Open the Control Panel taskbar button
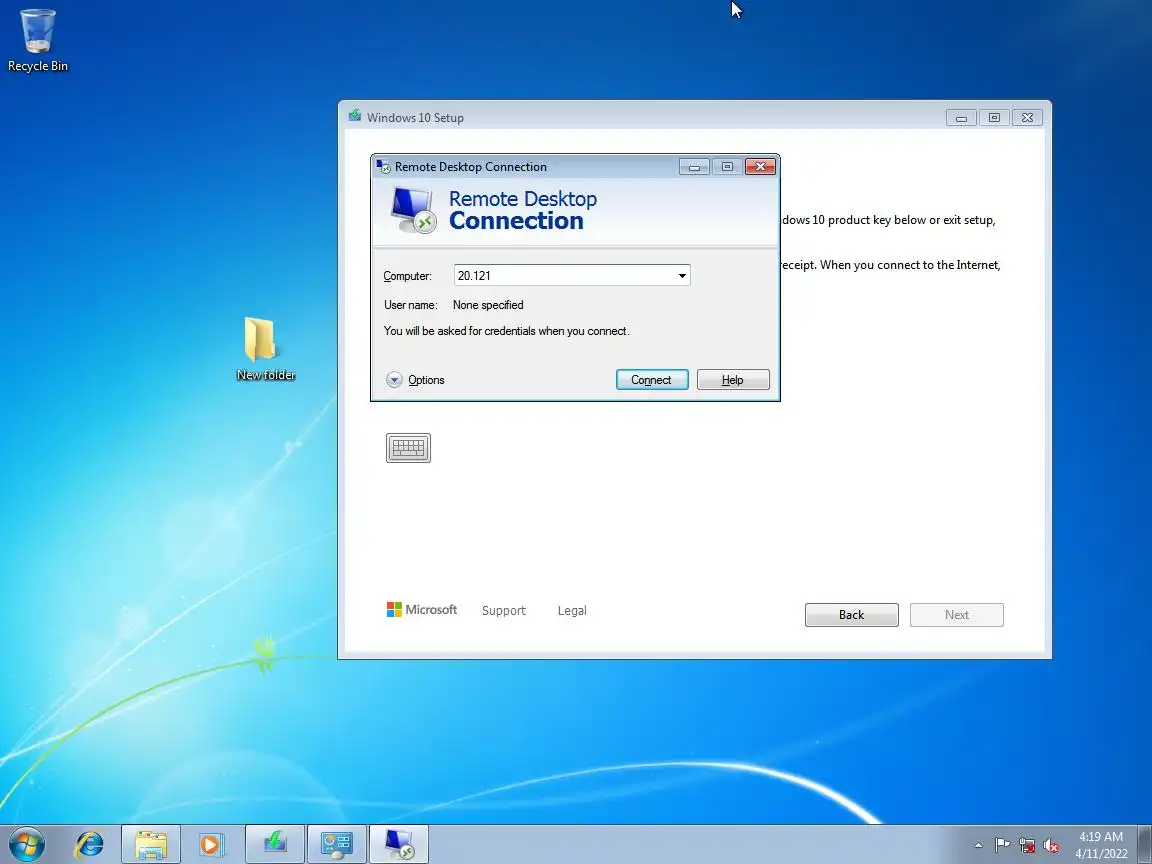 (336, 844)
